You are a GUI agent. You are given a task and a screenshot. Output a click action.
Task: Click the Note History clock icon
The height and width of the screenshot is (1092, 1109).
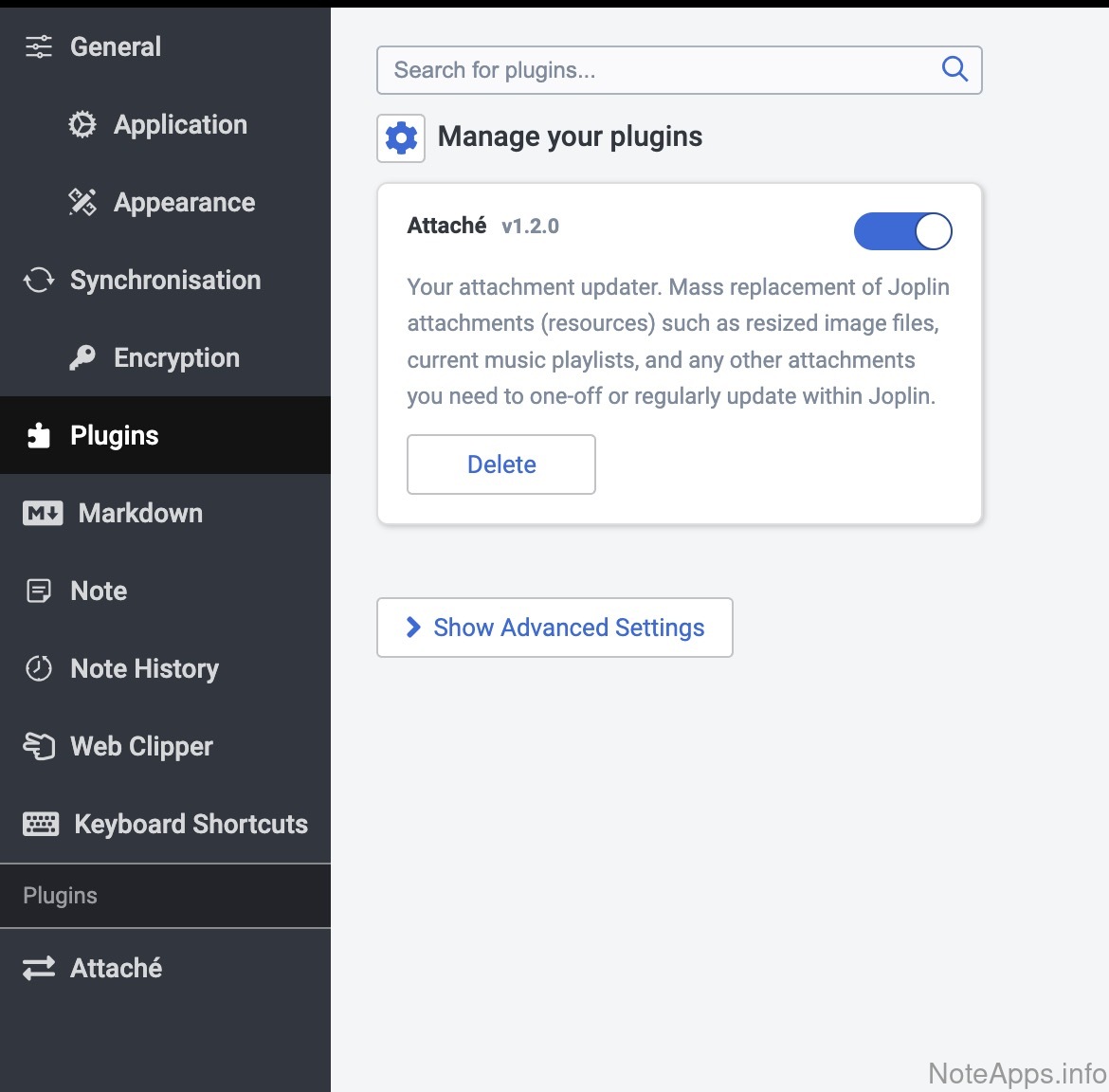click(x=39, y=669)
